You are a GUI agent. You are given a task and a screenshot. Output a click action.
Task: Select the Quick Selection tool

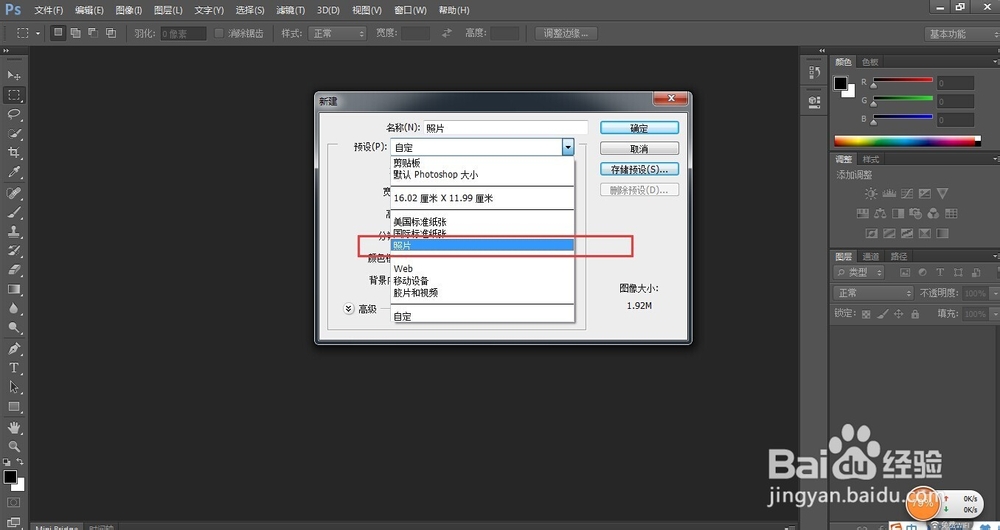tap(14, 133)
